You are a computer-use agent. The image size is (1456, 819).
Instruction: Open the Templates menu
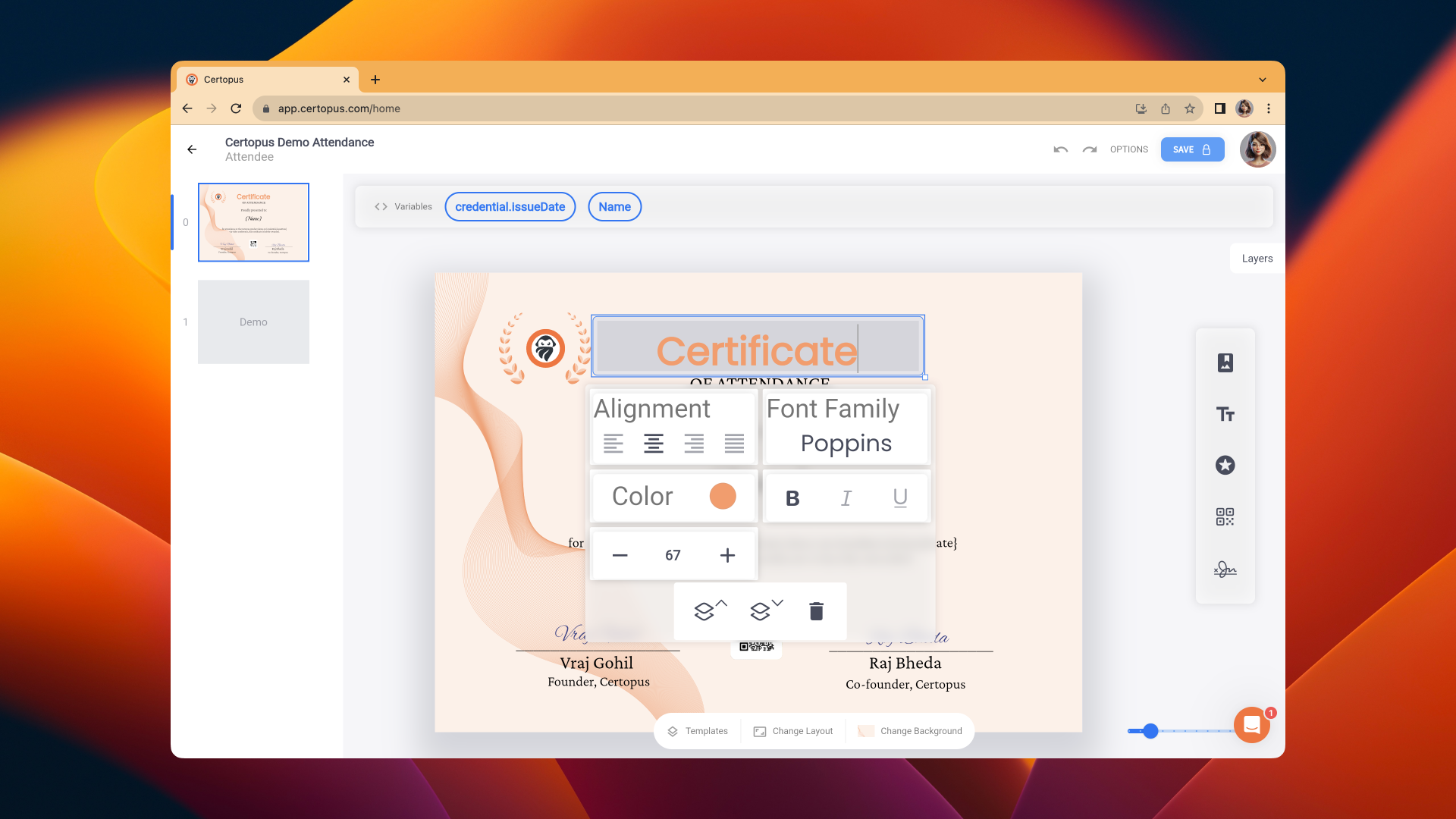coord(698,731)
